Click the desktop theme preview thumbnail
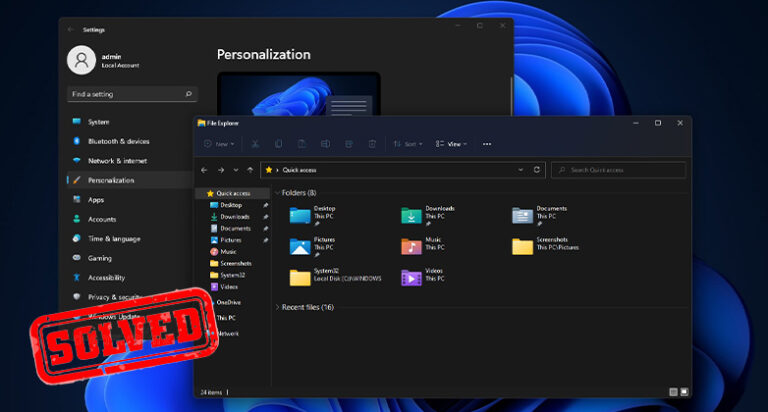 (299, 95)
